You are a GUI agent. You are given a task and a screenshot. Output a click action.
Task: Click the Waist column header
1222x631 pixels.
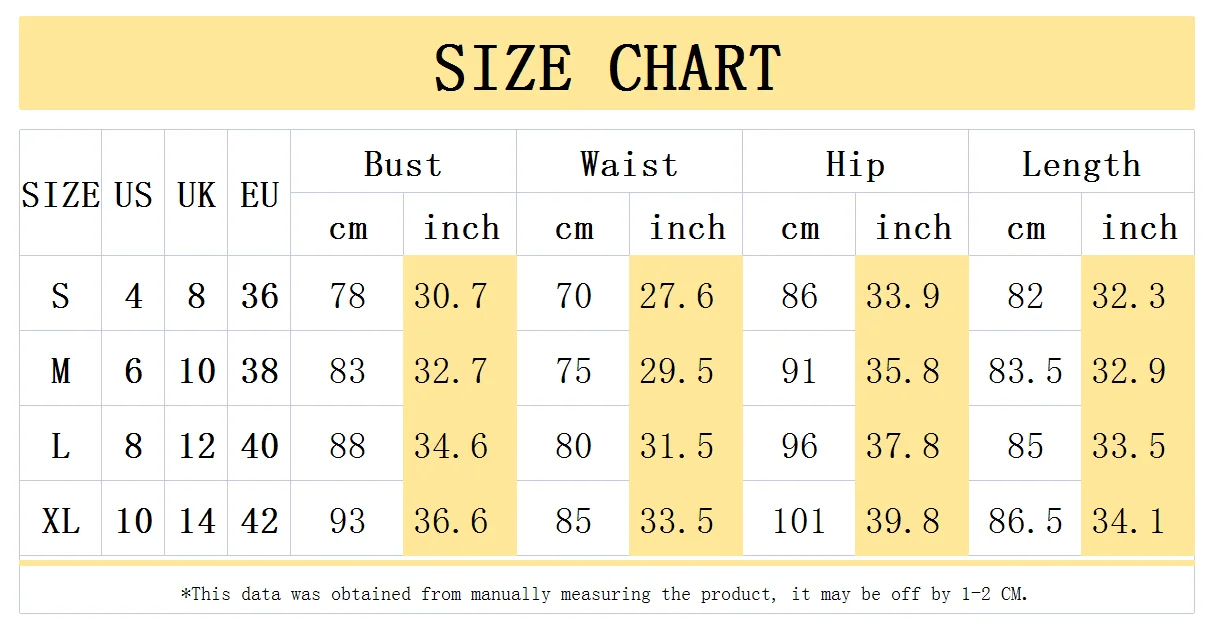[x=629, y=162]
